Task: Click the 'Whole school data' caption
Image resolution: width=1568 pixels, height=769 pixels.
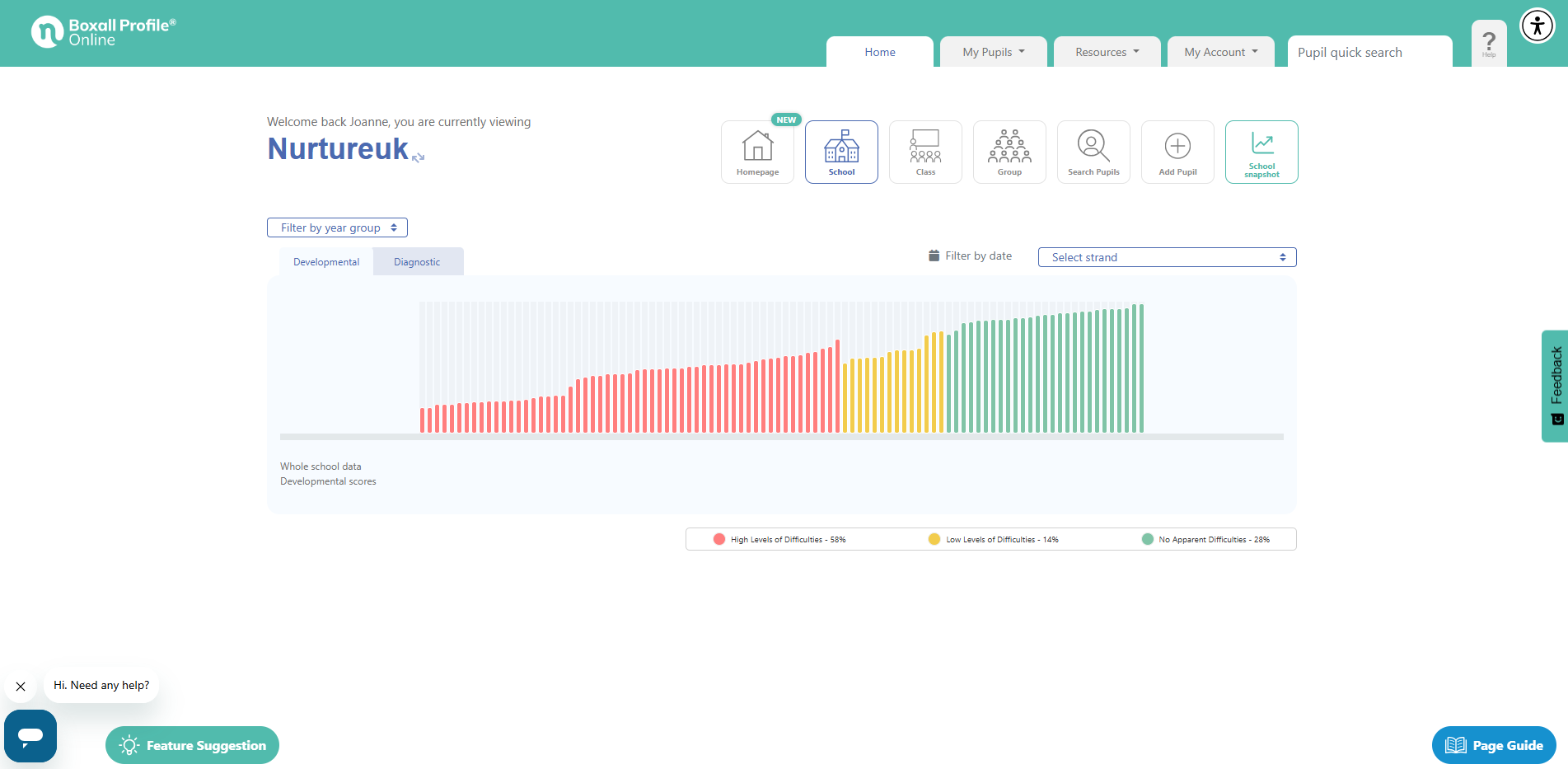Action: [321, 467]
